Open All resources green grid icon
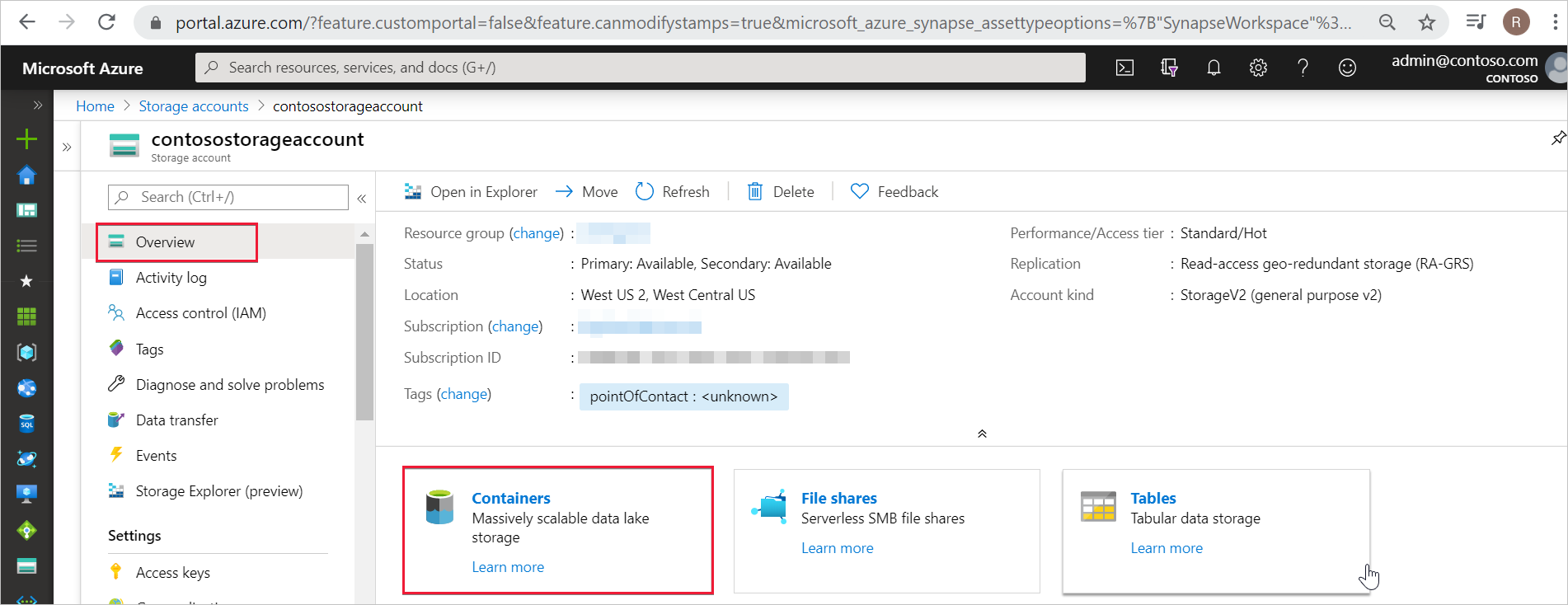Image resolution: width=1568 pixels, height=605 pixels. click(26, 317)
